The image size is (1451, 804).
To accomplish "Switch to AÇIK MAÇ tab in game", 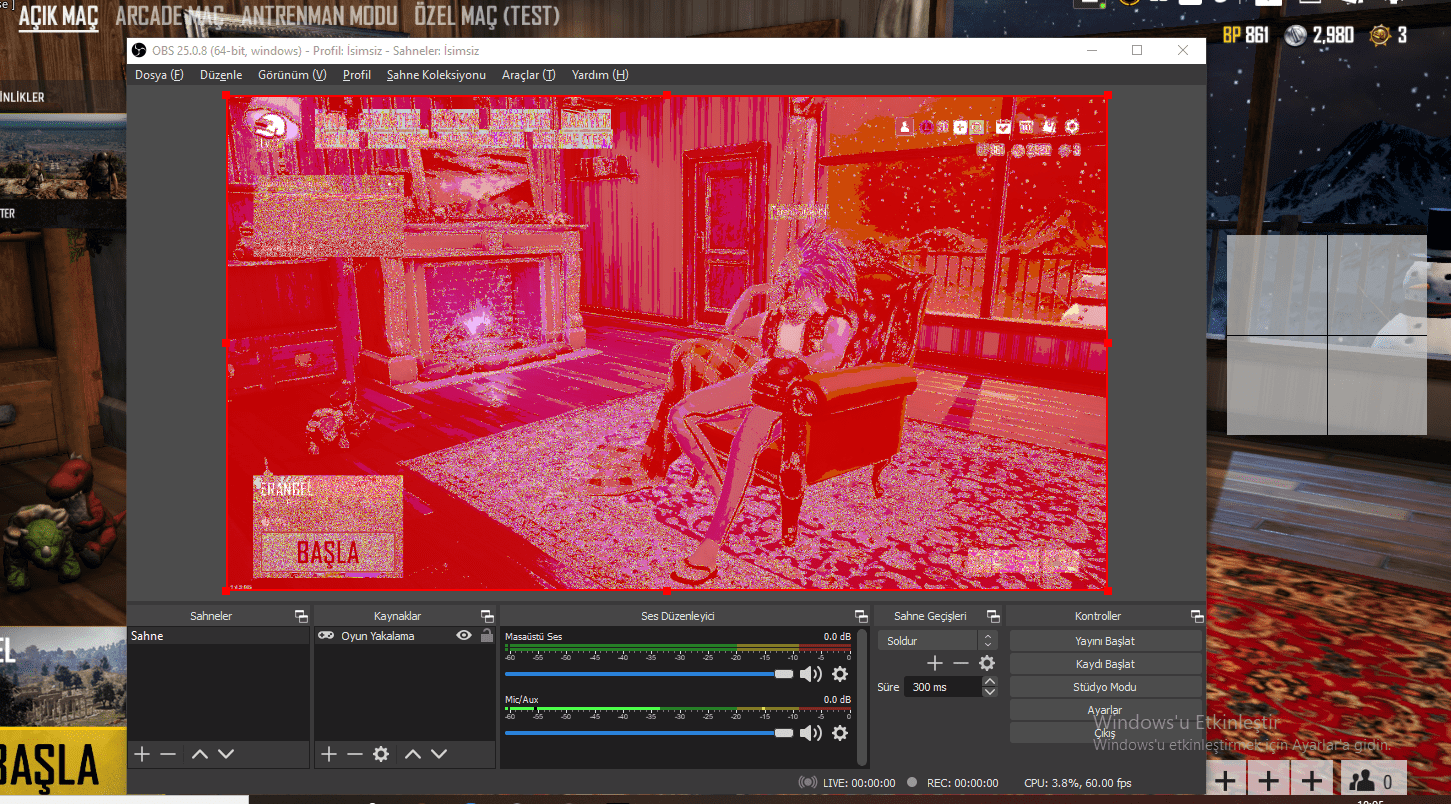I will coord(58,17).
